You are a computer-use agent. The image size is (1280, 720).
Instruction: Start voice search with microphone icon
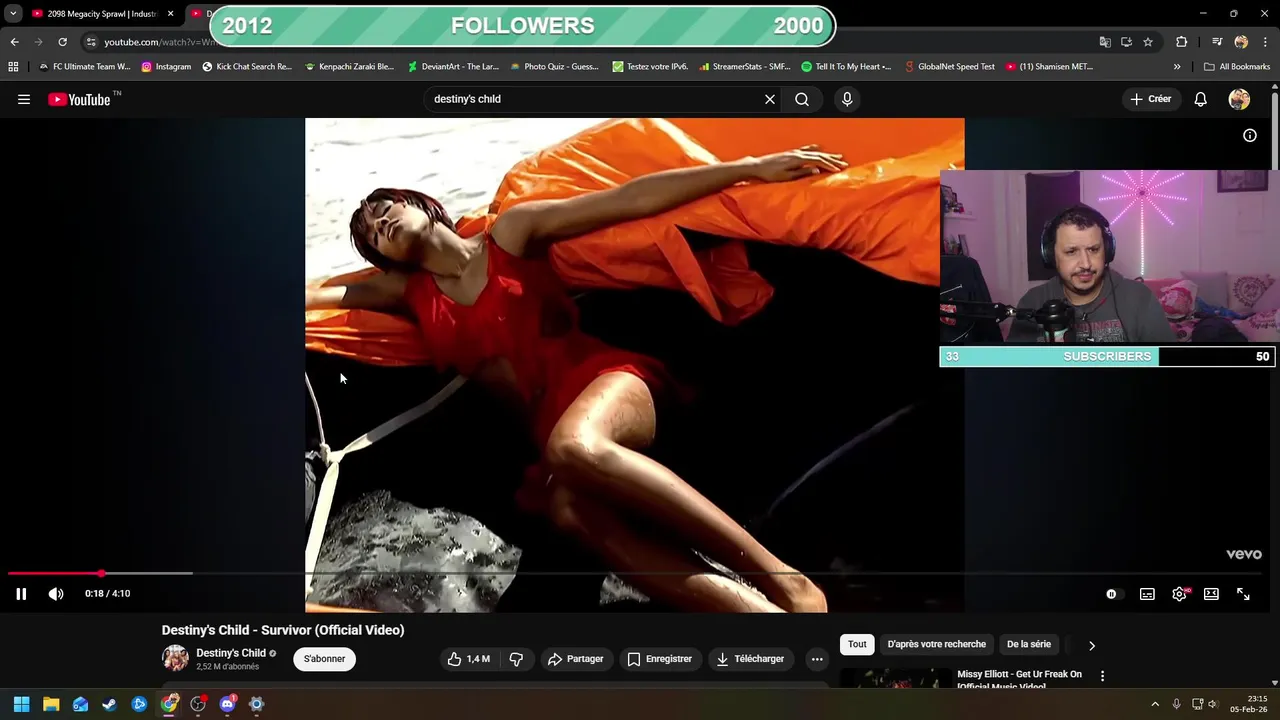(x=847, y=99)
